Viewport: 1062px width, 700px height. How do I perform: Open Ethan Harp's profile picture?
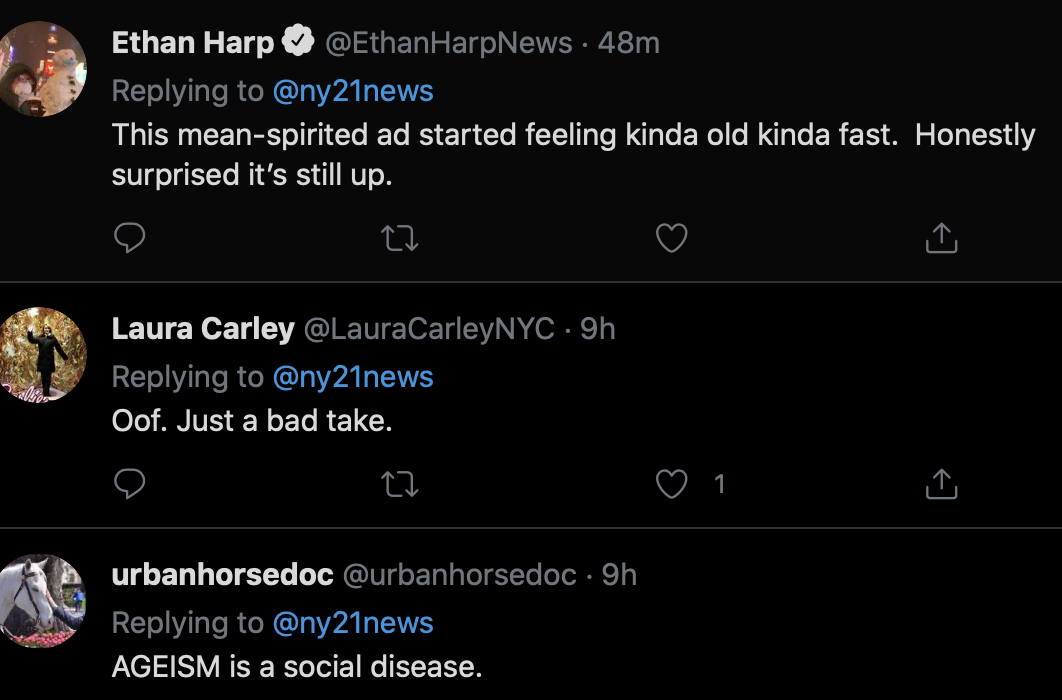click(x=42, y=70)
